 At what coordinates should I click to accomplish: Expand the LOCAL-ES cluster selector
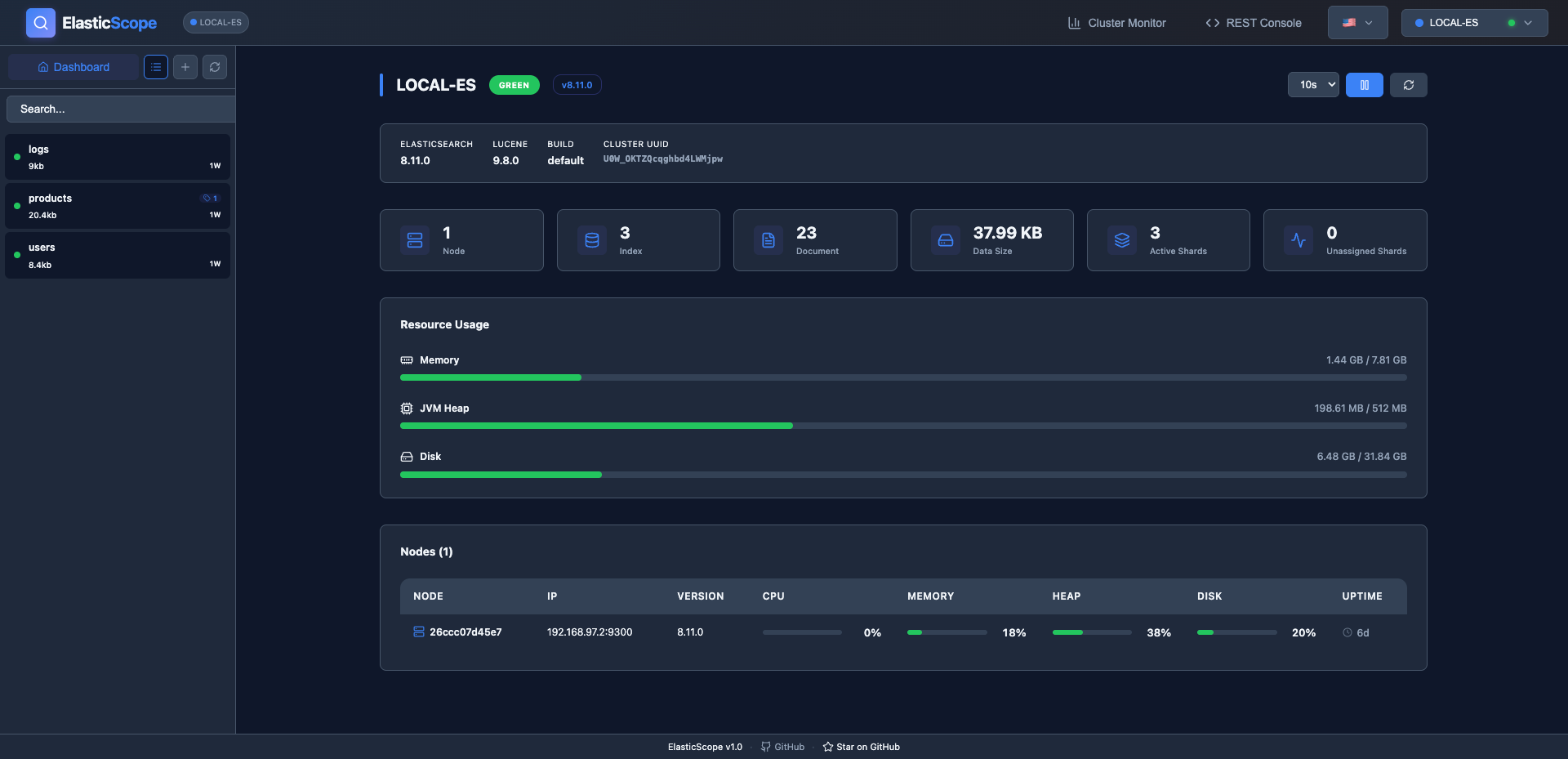click(x=1473, y=23)
